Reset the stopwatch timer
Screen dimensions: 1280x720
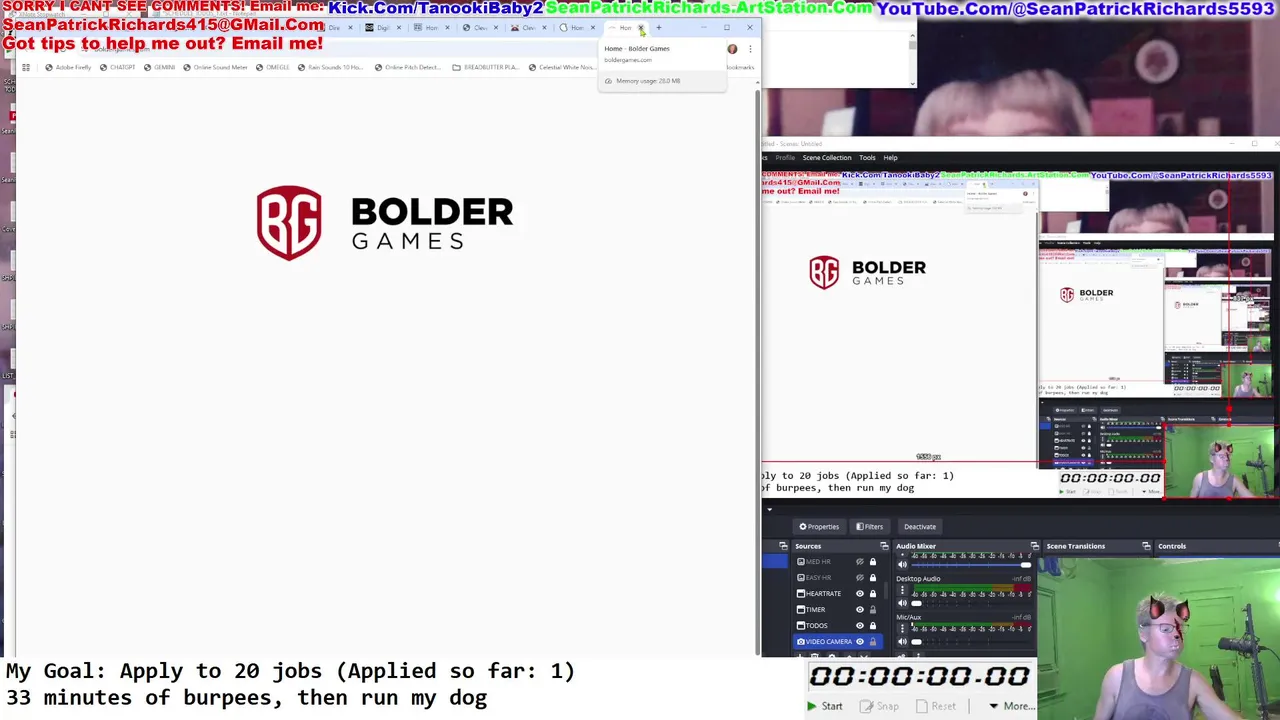click(936, 706)
